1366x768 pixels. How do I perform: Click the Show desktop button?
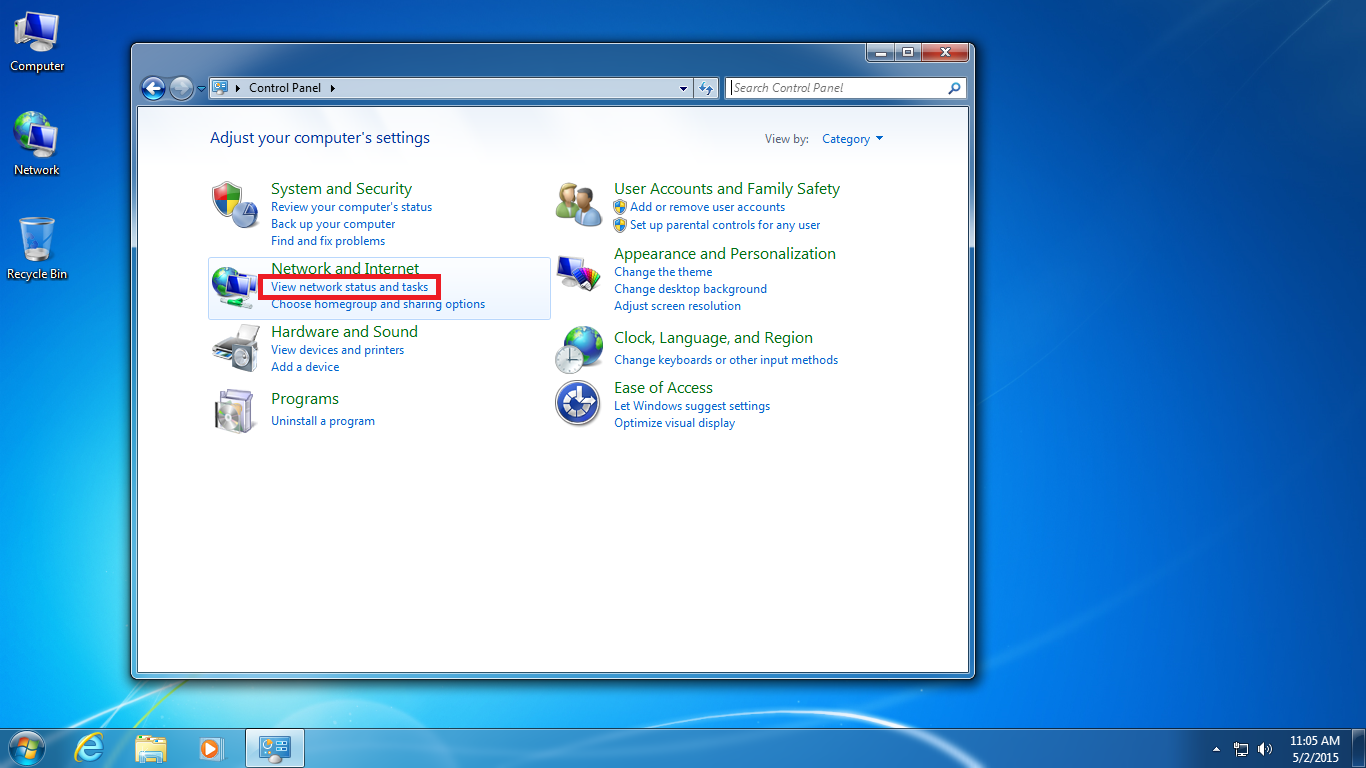pyautogui.click(x=1359, y=748)
